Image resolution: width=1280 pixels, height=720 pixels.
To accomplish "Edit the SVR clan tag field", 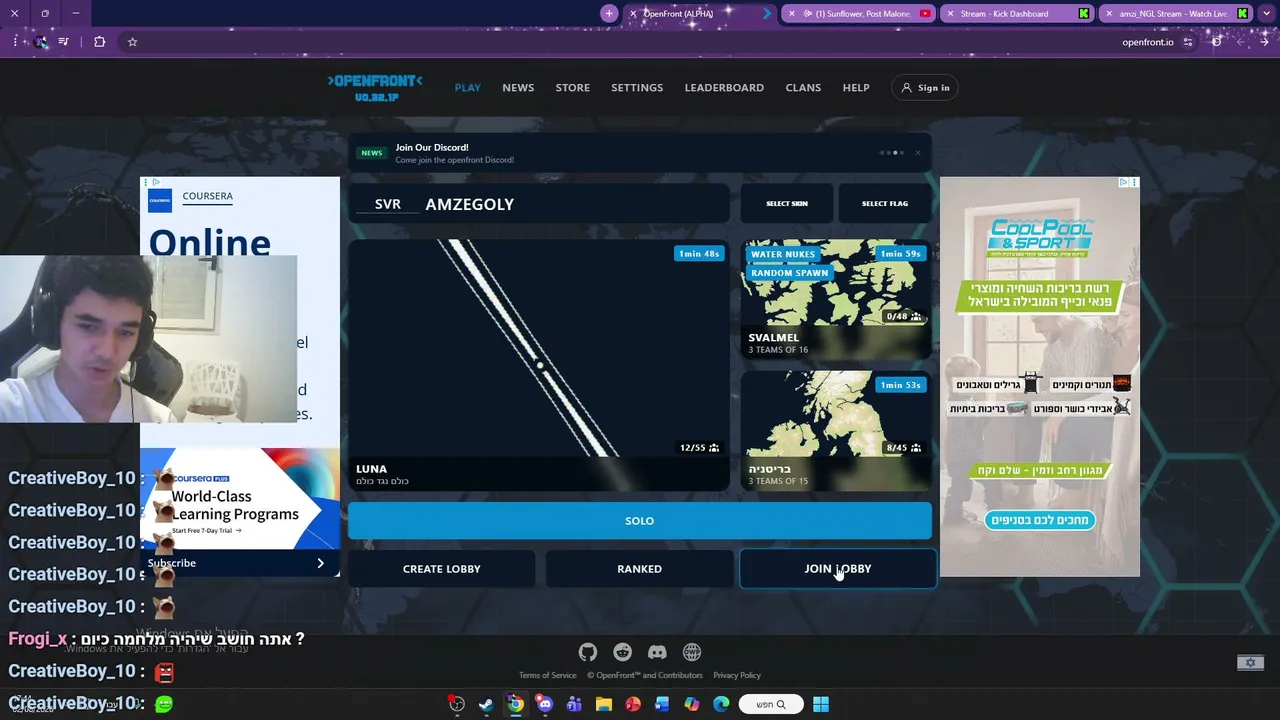I will tap(388, 204).
